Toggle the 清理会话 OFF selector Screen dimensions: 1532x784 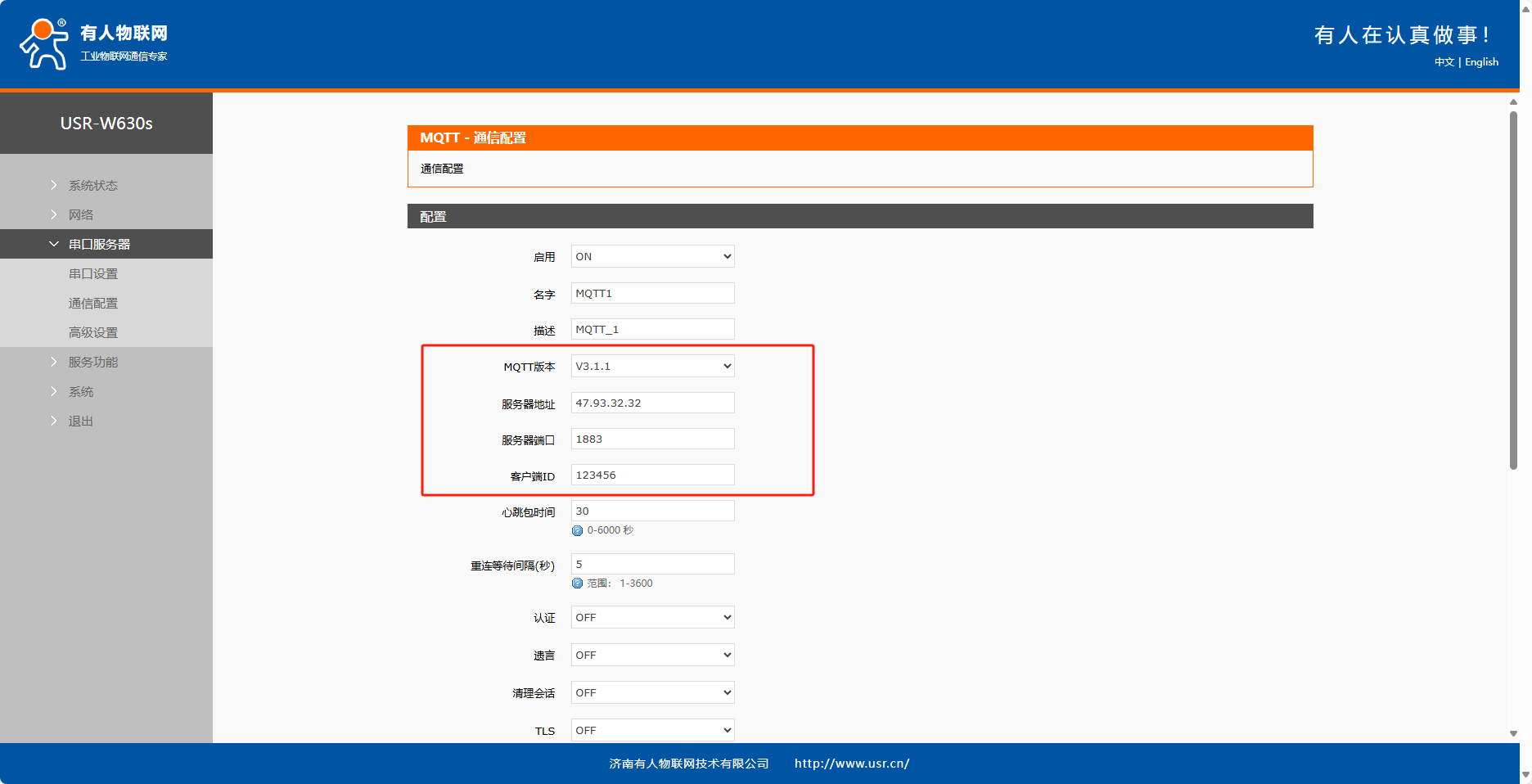click(x=652, y=692)
